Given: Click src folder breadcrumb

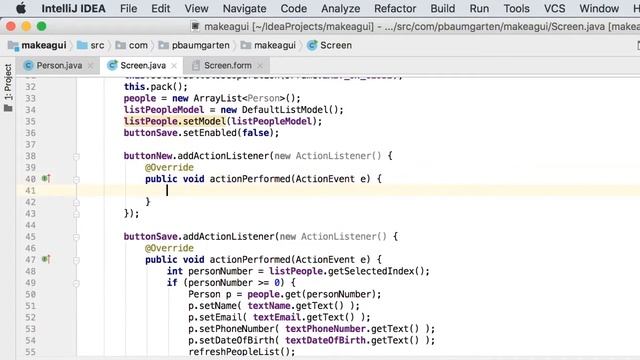Looking at the screenshot, I should click(x=91, y=45).
